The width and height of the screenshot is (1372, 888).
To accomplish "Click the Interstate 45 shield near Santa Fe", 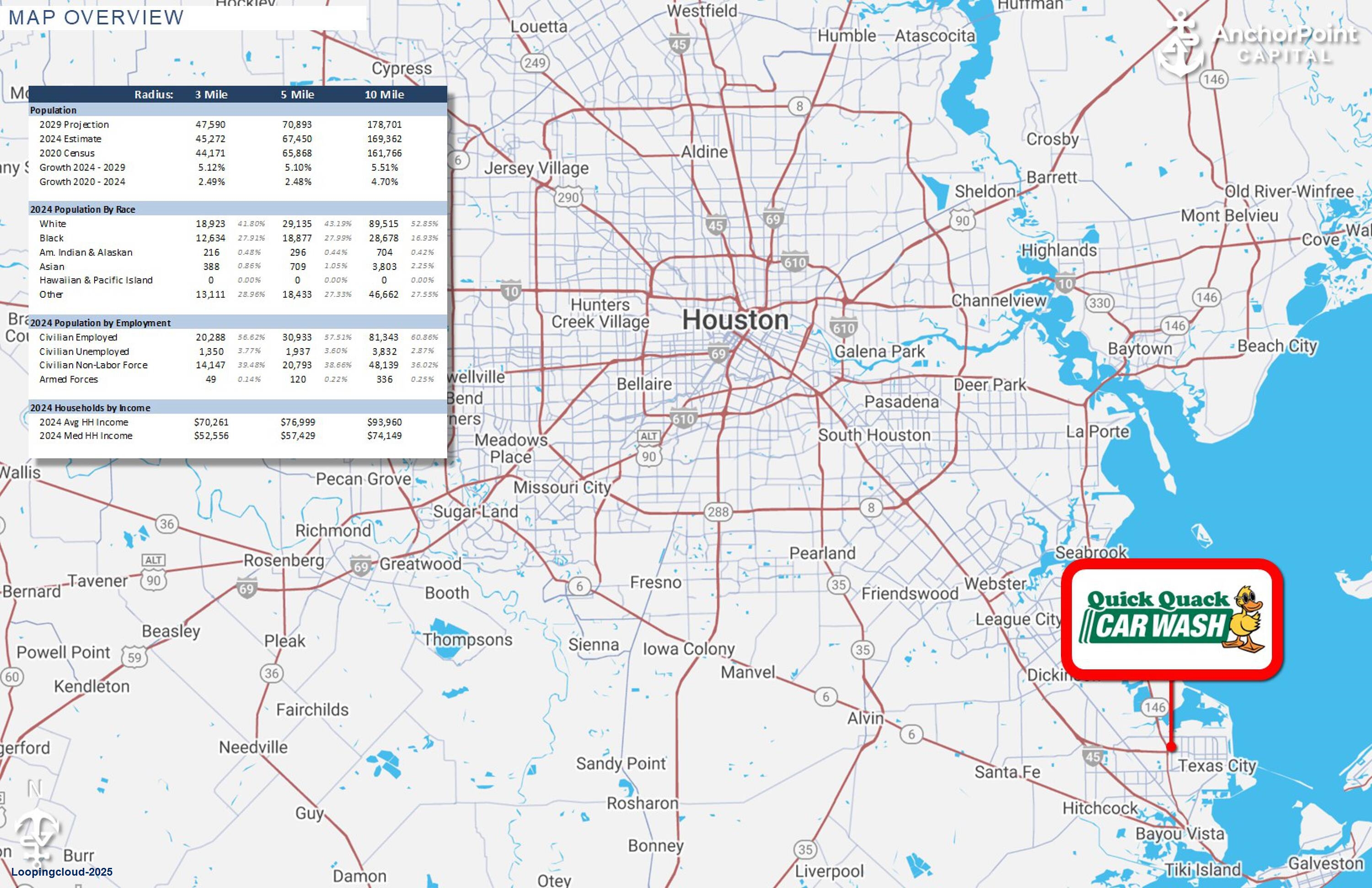I will coord(1093,757).
